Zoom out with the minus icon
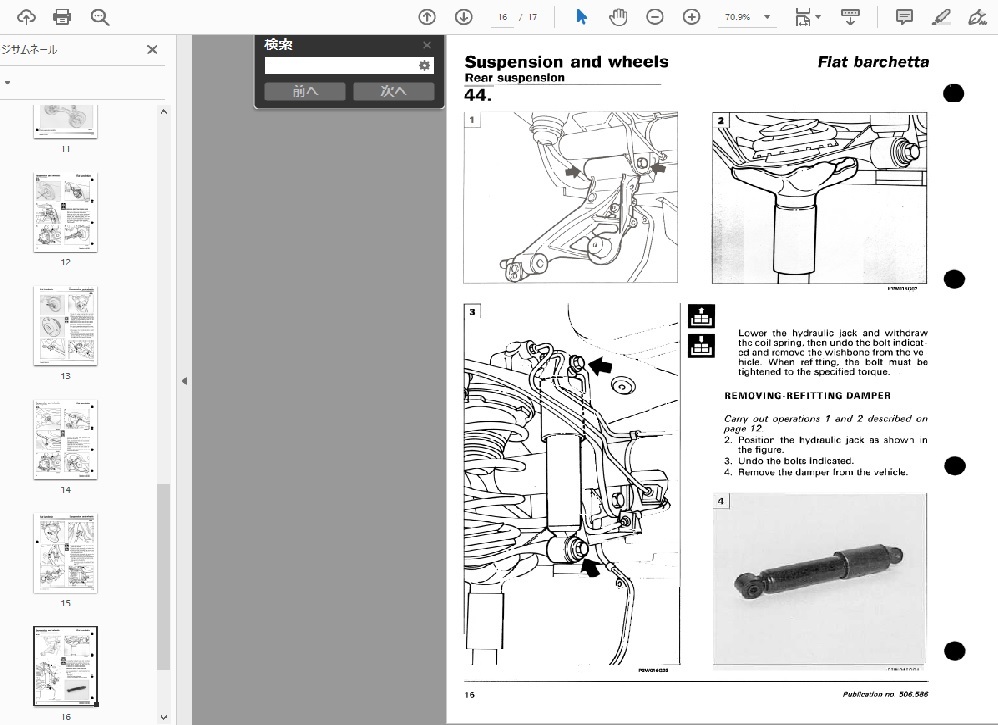This screenshot has height=725, width=998. (x=654, y=17)
